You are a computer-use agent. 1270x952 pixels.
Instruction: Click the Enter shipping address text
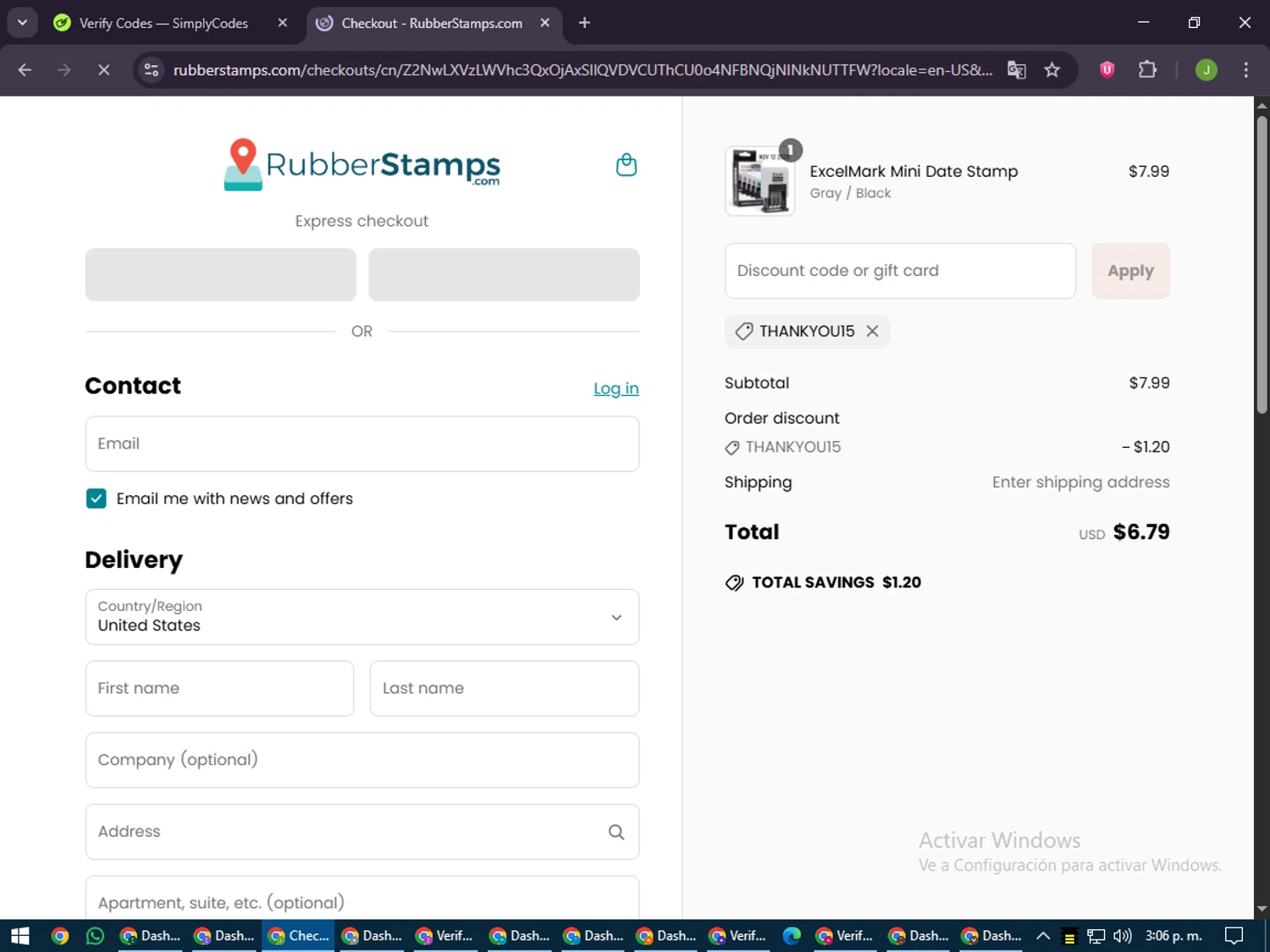click(x=1080, y=482)
